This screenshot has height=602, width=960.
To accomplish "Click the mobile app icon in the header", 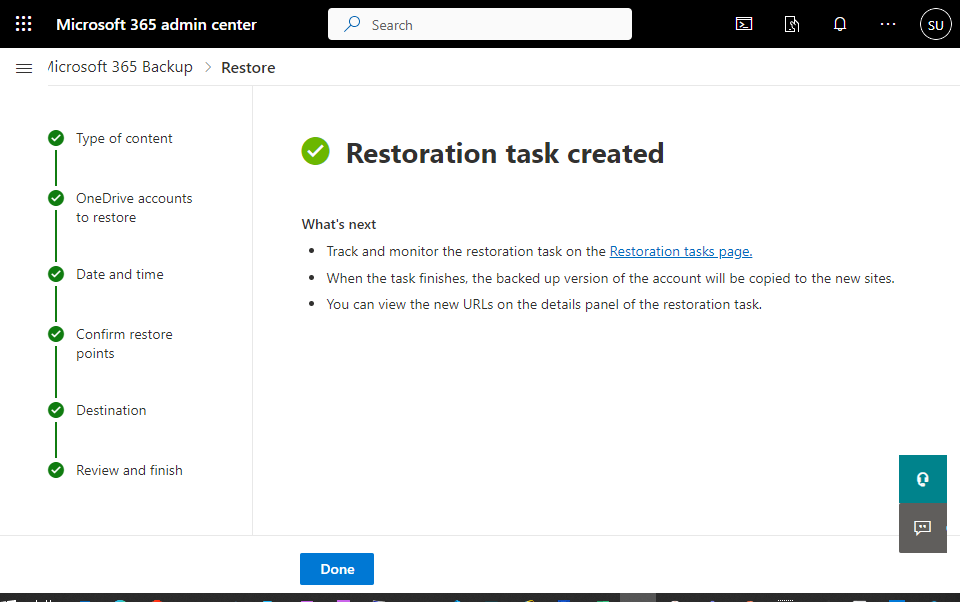I will point(792,24).
